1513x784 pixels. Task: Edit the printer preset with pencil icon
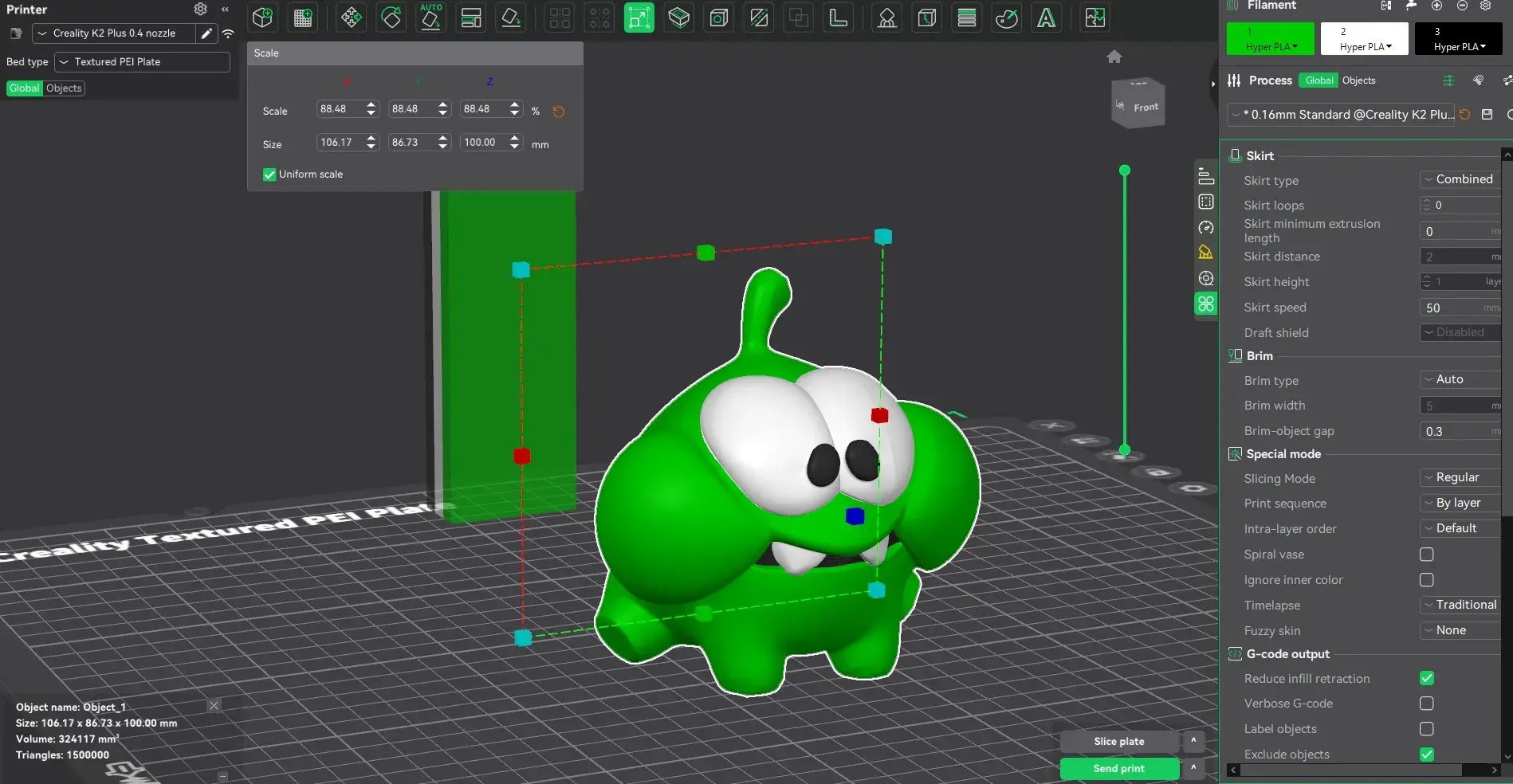click(x=206, y=33)
